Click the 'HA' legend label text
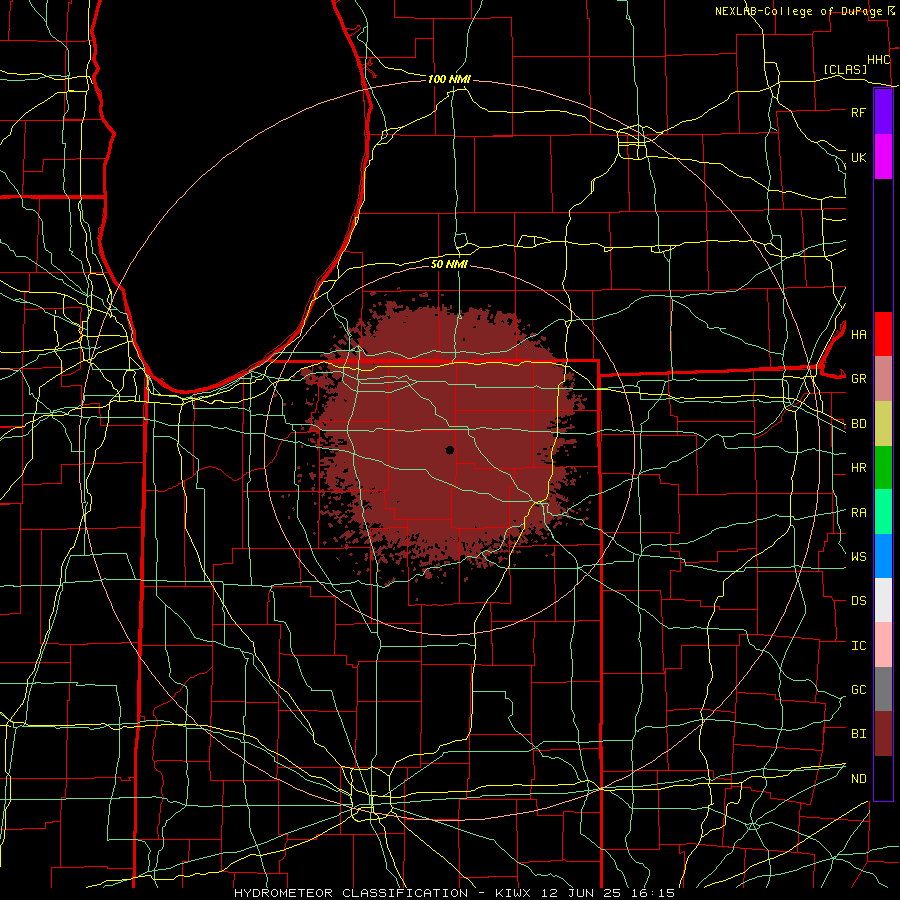This screenshot has height=900, width=900. click(x=858, y=334)
